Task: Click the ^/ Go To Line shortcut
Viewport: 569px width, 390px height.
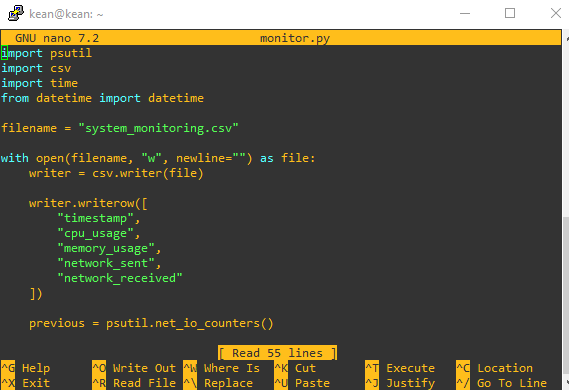Action: coord(502,383)
